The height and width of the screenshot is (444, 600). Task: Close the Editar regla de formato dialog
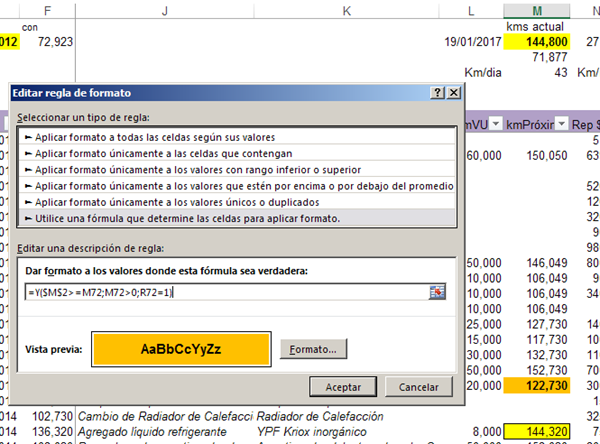(454, 93)
